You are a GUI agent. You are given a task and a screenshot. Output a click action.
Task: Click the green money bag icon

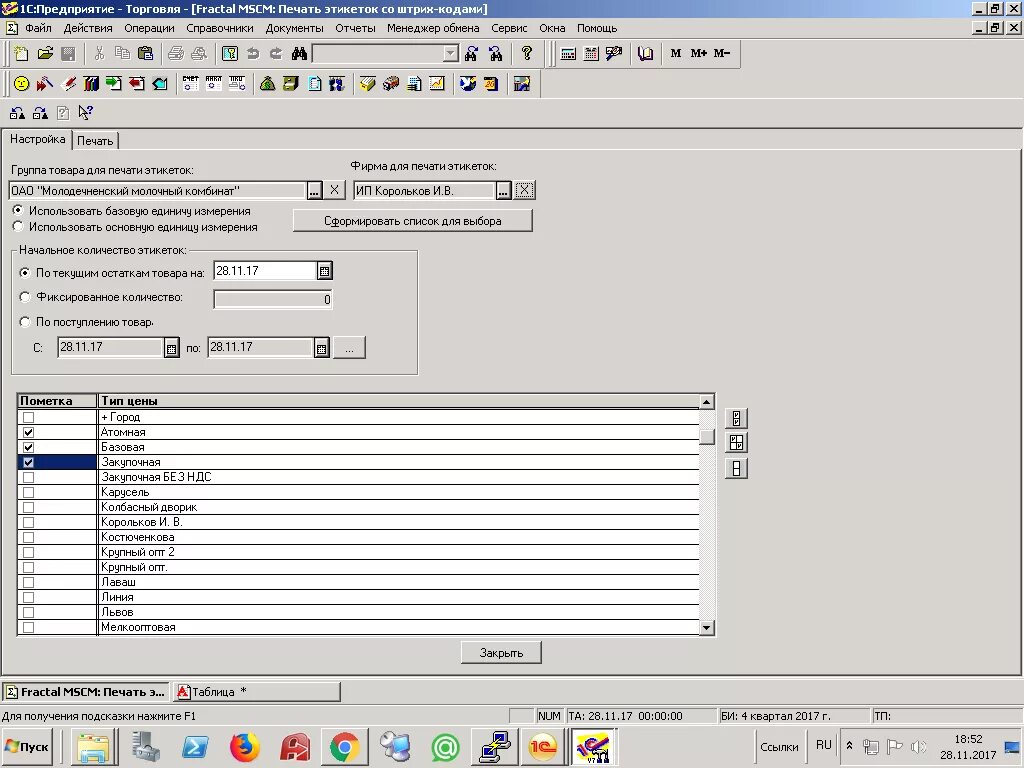(x=267, y=84)
